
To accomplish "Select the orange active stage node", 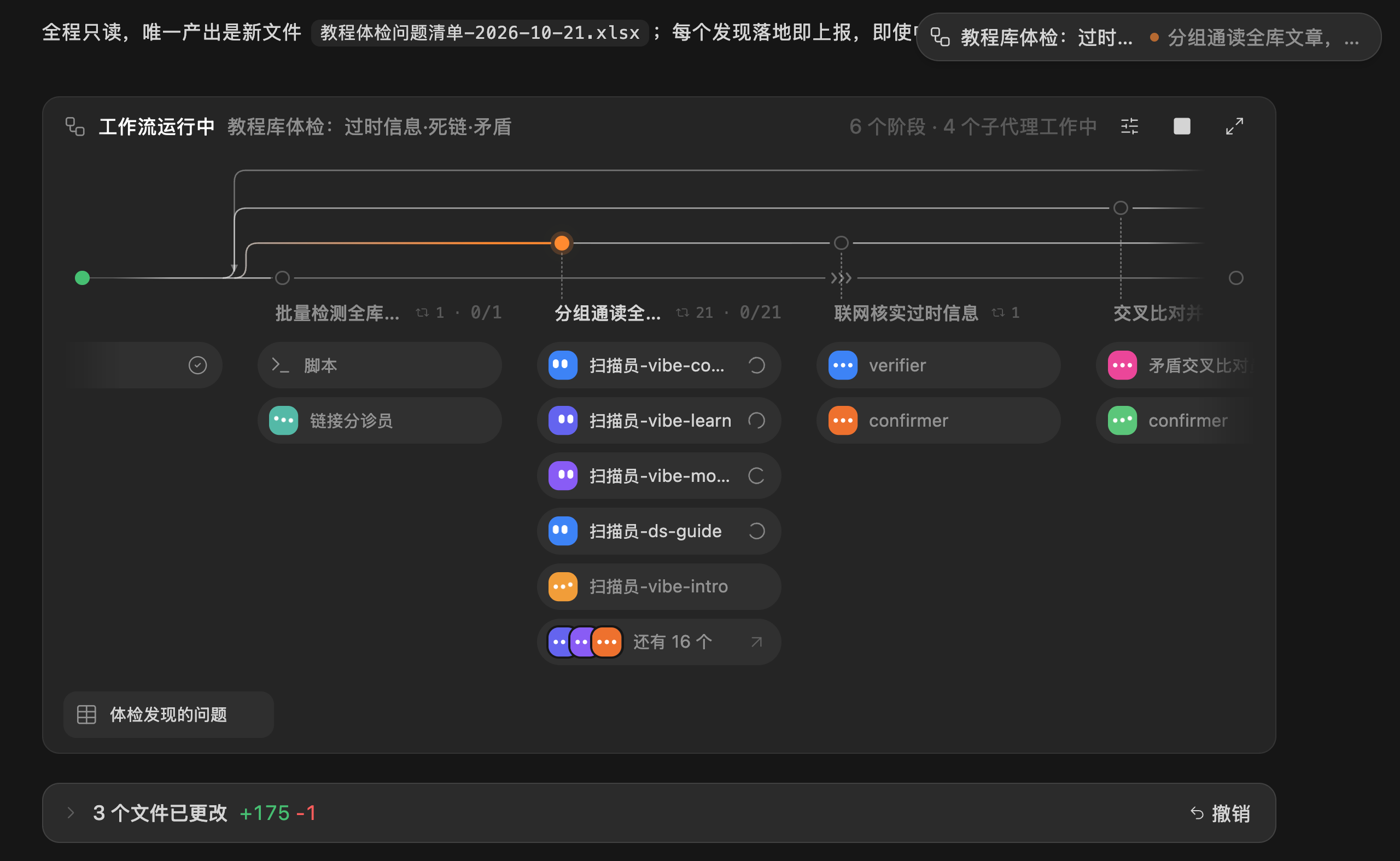I will (562, 243).
